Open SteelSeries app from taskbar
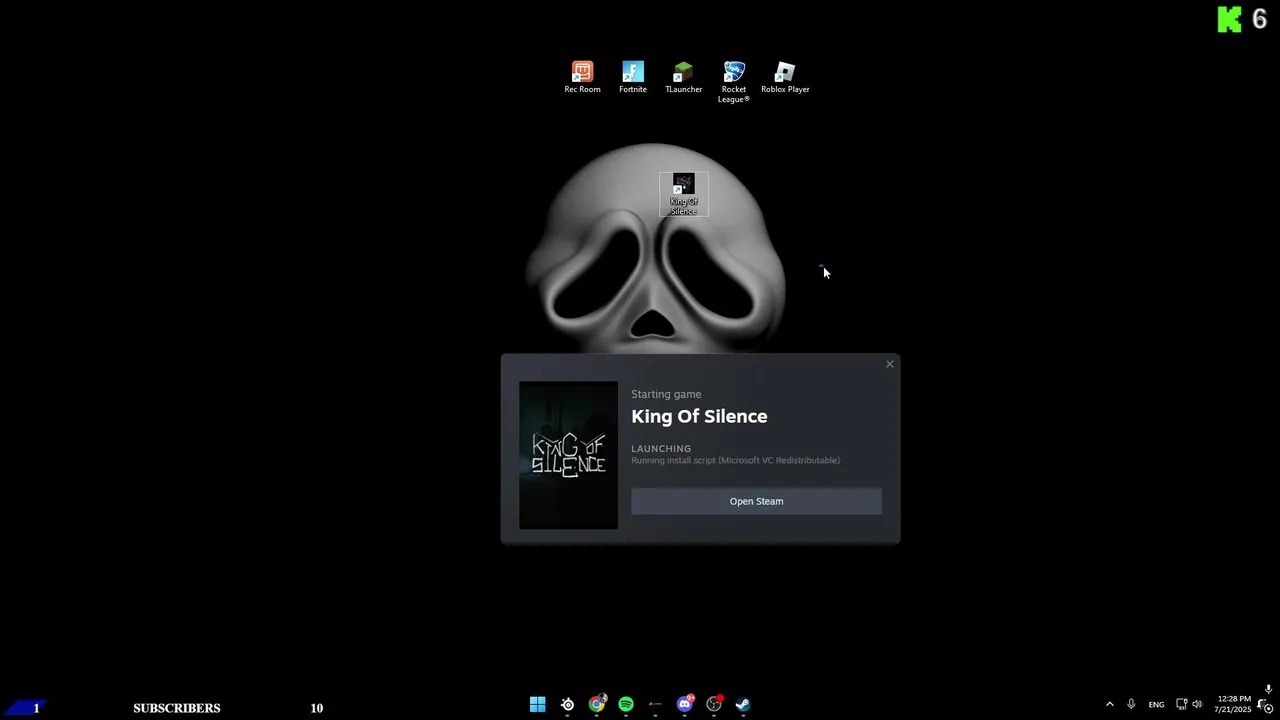 567,704
